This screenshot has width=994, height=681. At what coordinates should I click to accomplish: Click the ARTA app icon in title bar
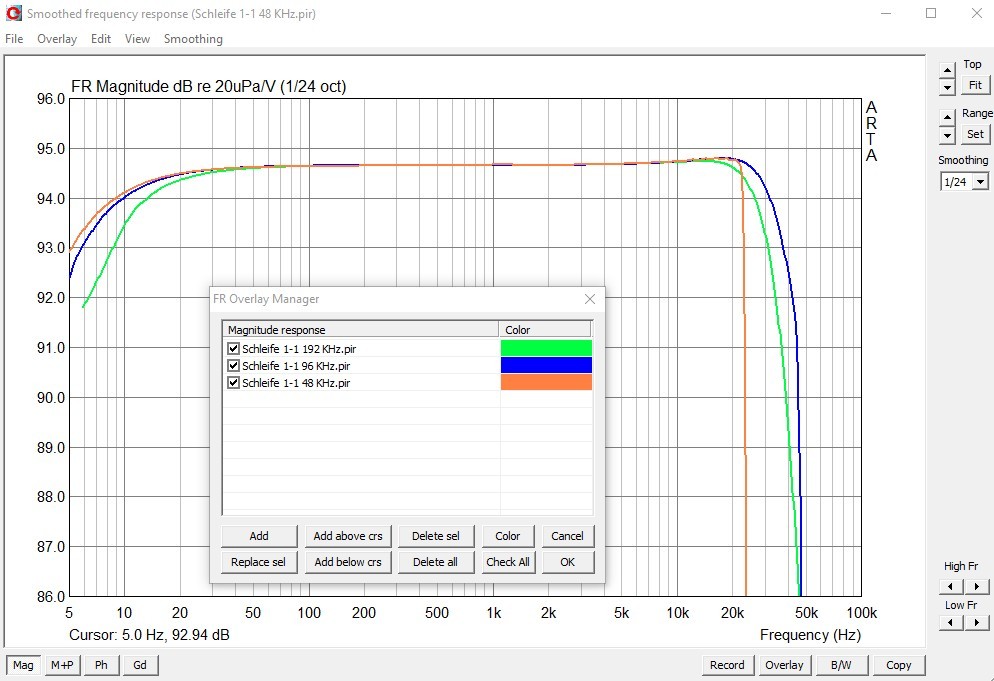pyautogui.click(x=13, y=13)
